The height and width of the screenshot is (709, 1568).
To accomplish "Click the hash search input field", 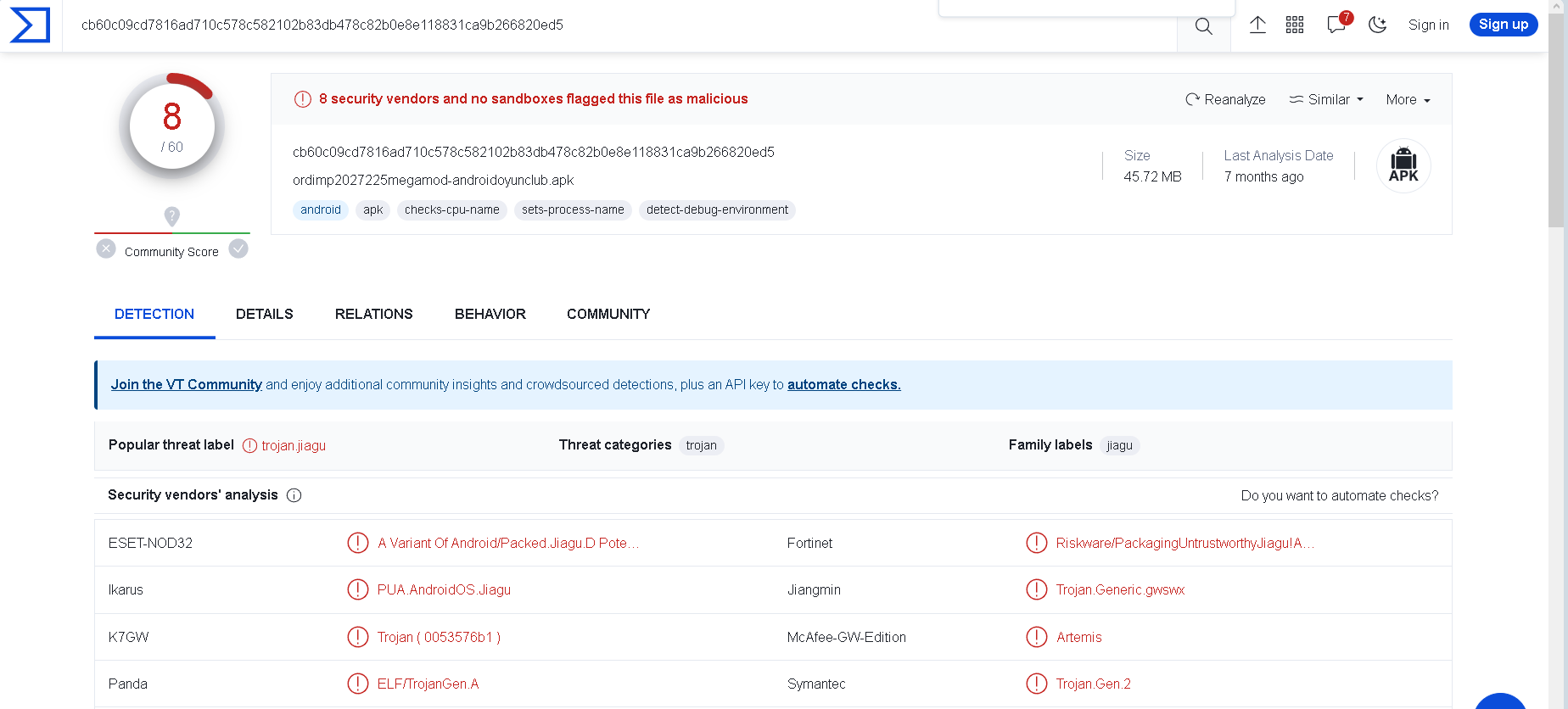I will (619, 25).
